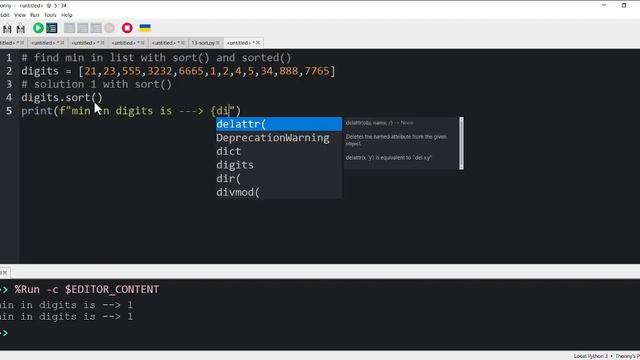
Task: Close the 13-sort.py tab
Action: pyautogui.click(x=218, y=43)
